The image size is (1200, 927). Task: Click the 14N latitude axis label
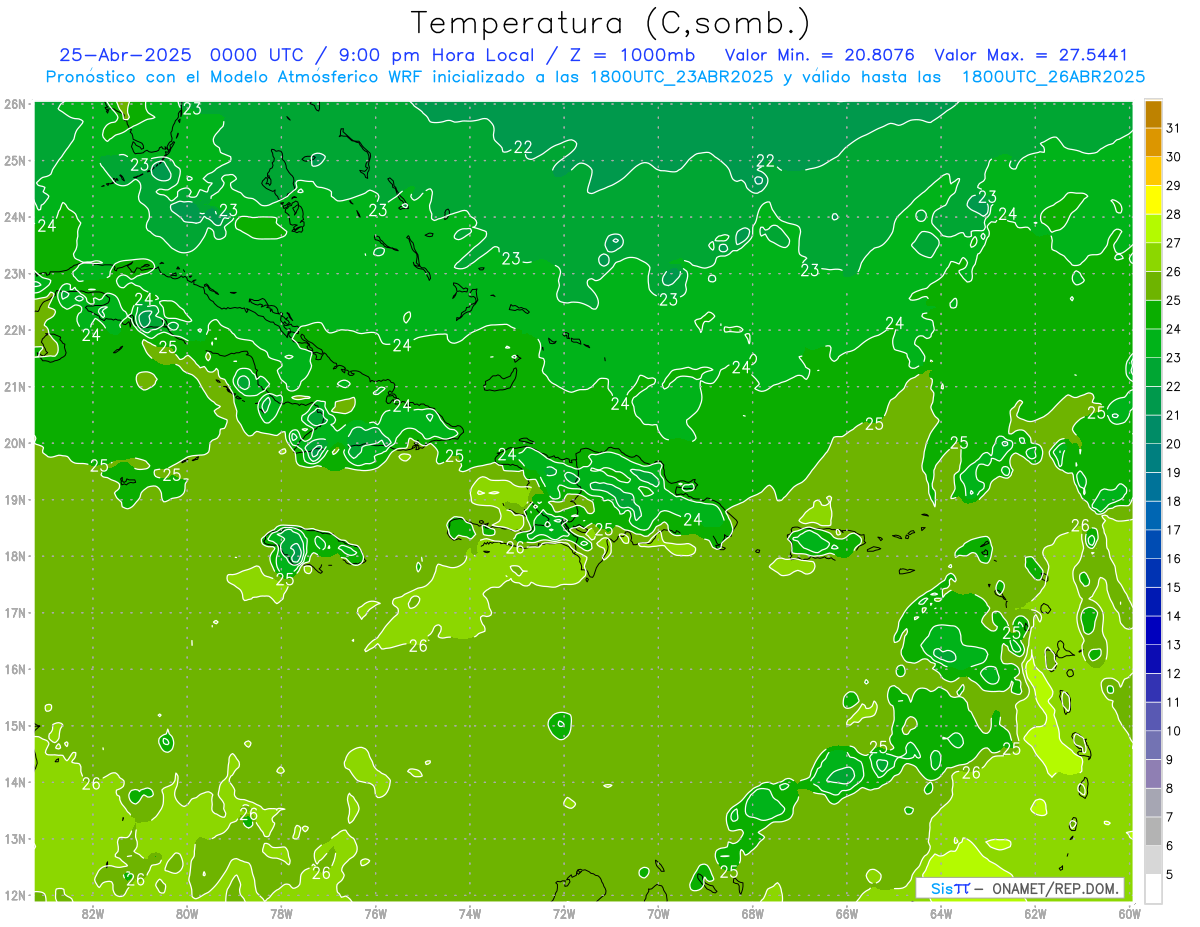click(x=15, y=782)
